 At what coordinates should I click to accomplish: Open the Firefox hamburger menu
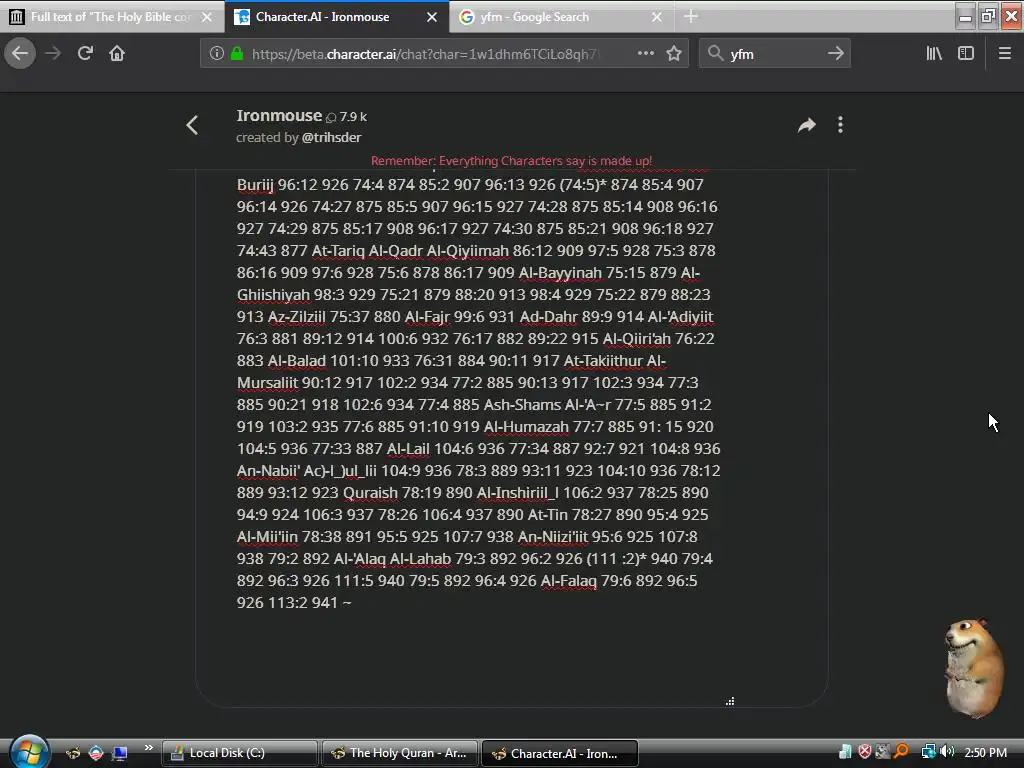tap(1005, 54)
